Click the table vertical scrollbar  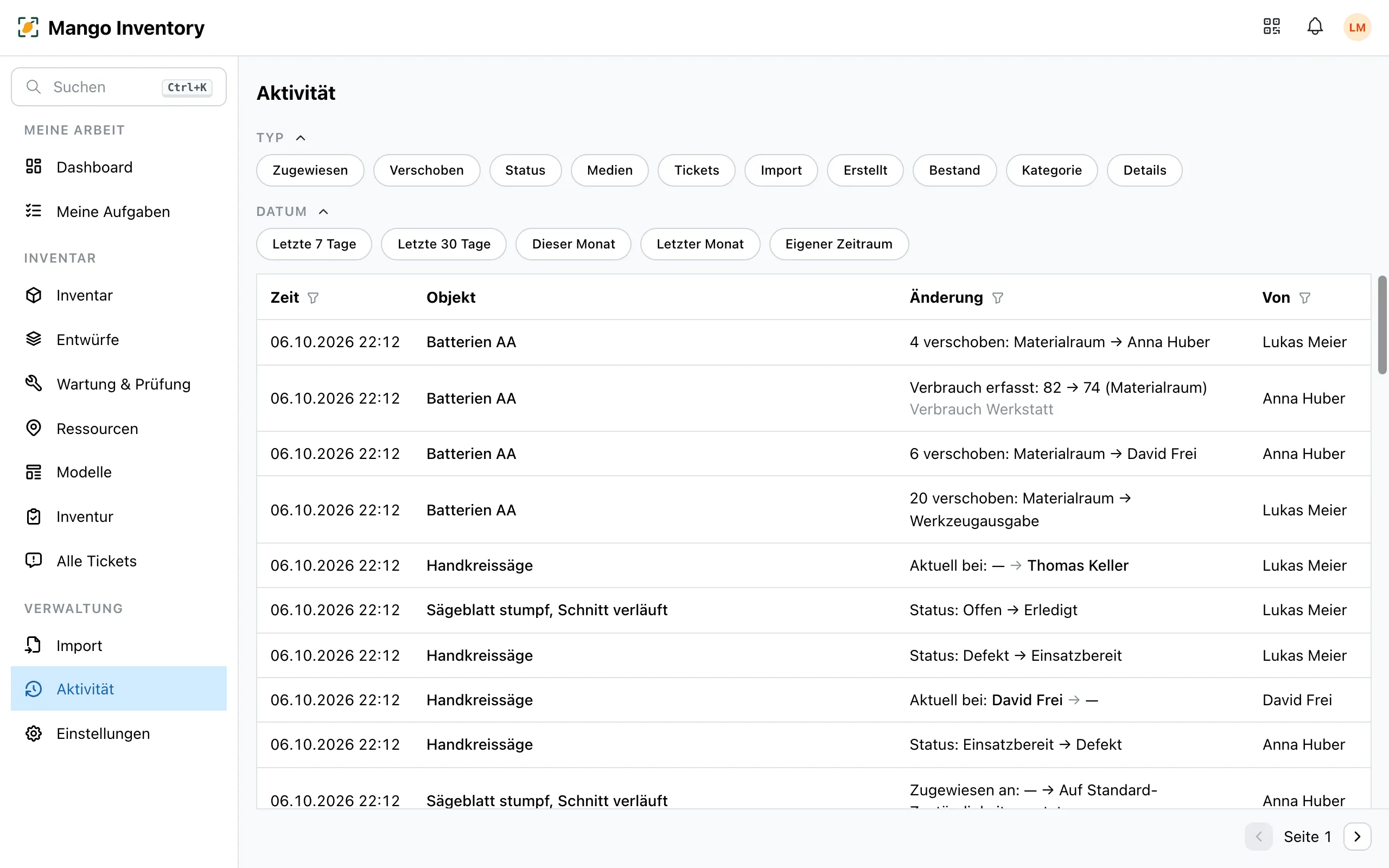click(x=1382, y=325)
